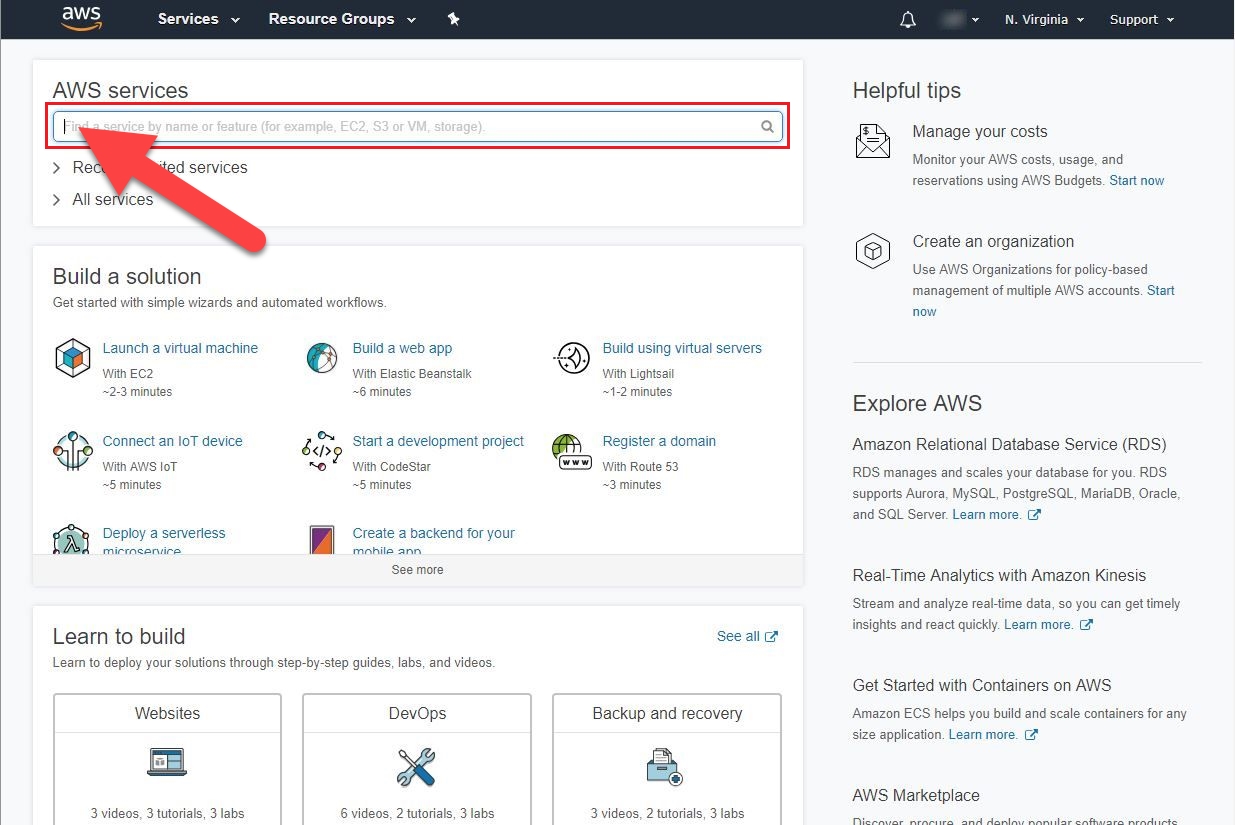Expand the All services section

pyautogui.click(x=112, y=200)
